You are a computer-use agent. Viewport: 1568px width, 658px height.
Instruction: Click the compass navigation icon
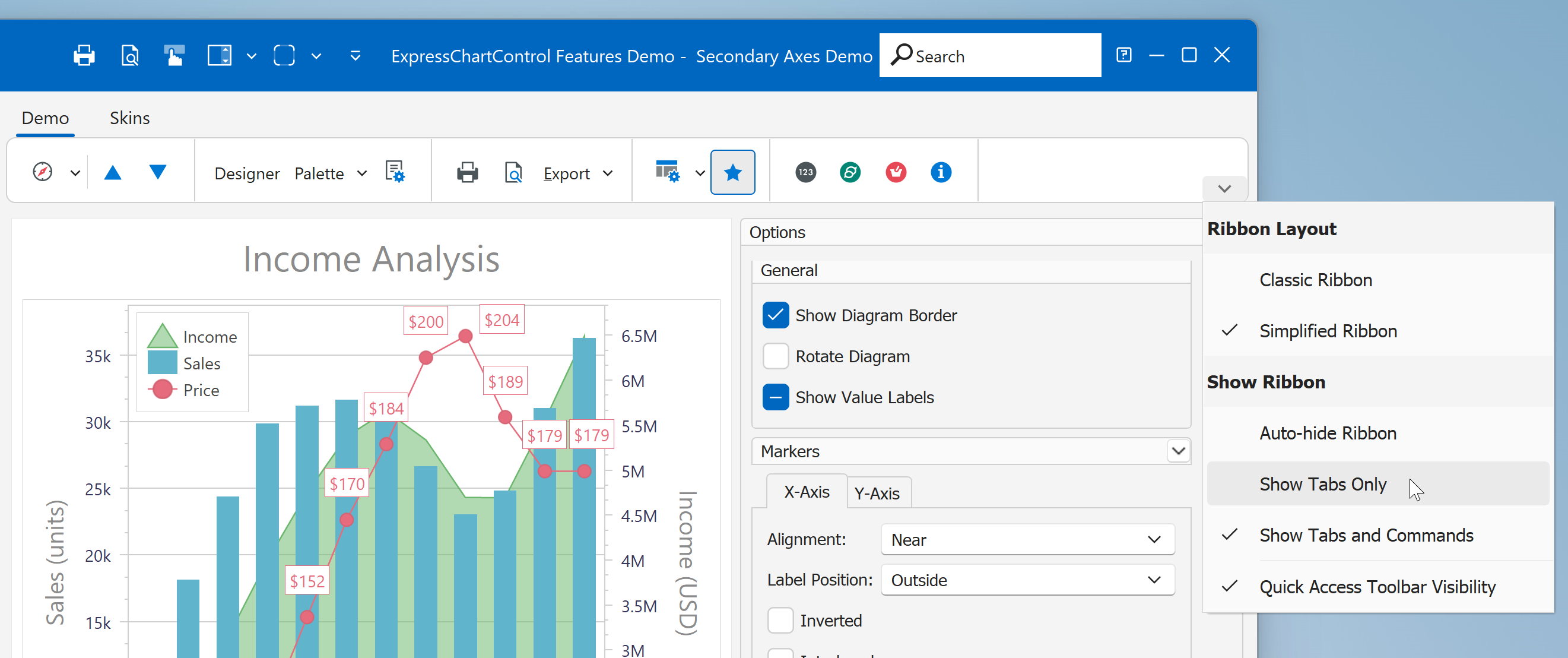43,172
